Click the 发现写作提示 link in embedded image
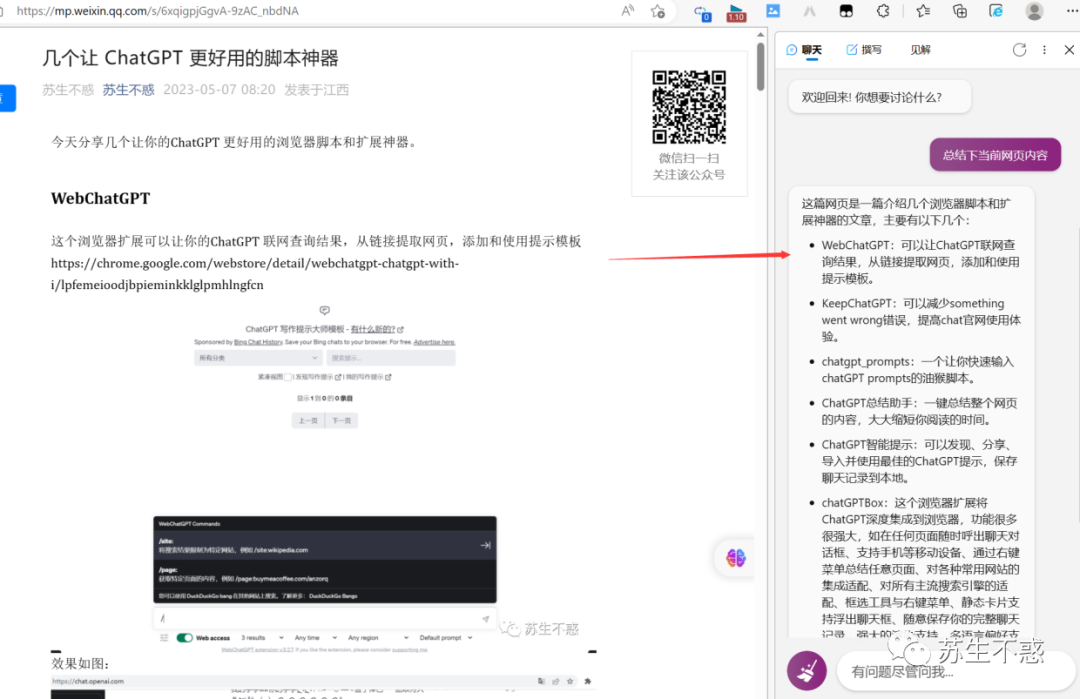Image resolution: width=1080 pixels, height=699 pixels. (318, 377)
